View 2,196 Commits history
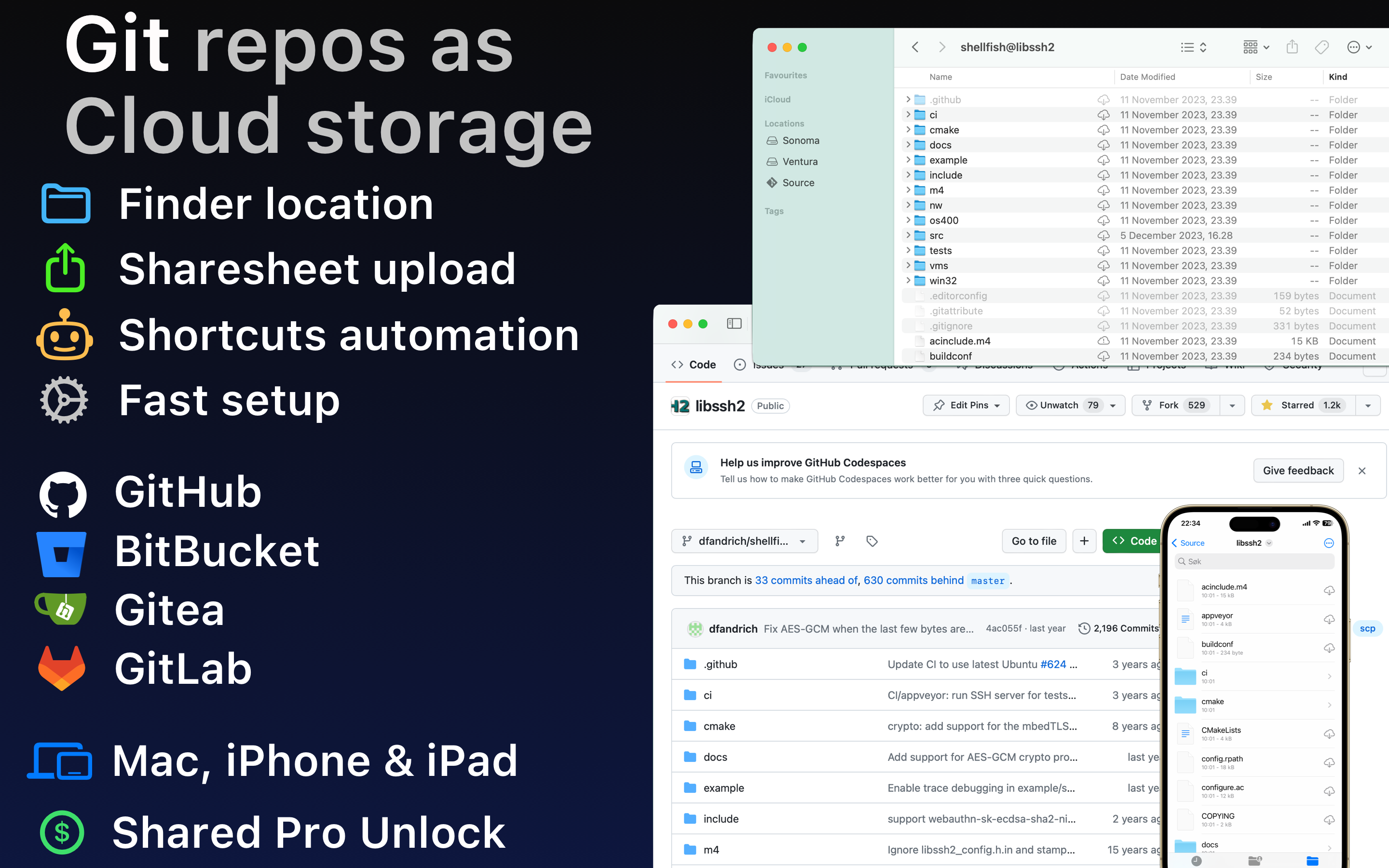Viewport: 1389px width, 868px height. [x=1119, y=629]
